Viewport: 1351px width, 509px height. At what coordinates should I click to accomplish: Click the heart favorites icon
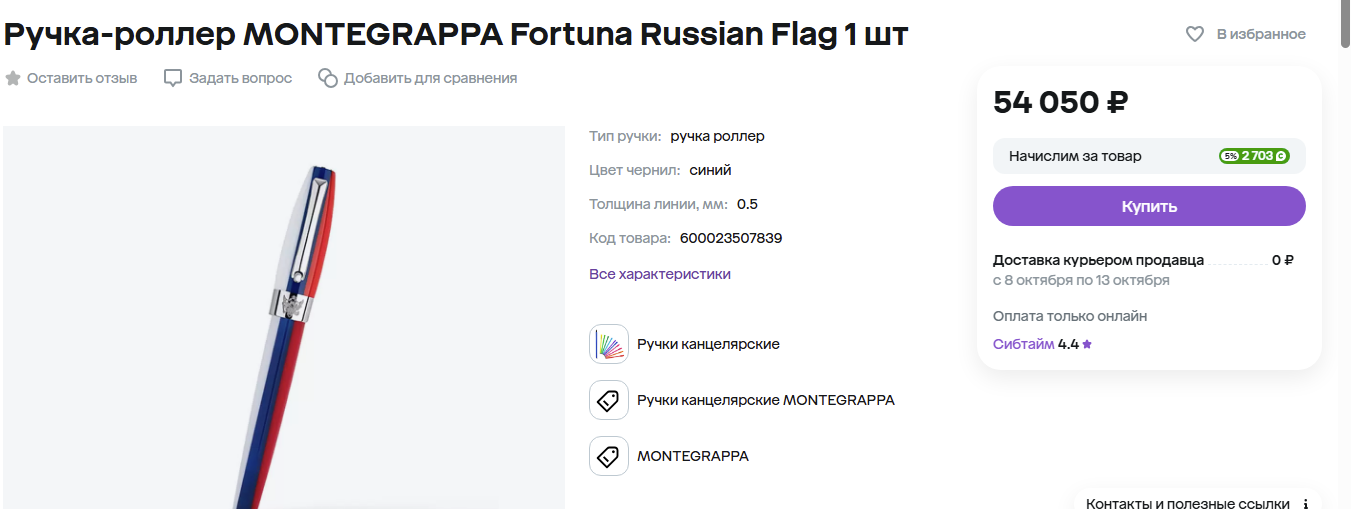click(x=1194, y=34)
